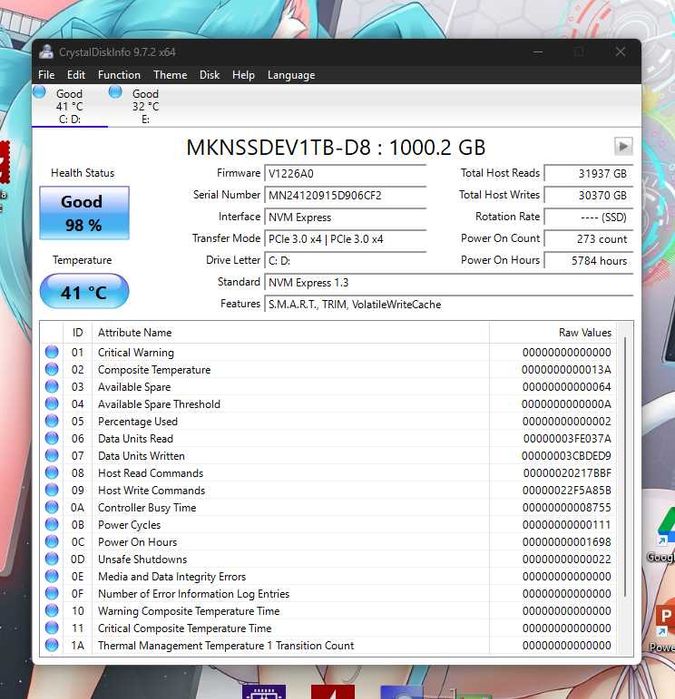This screenshot has width=675, height=699.
Task: Click status orb for Media and Data Integrity Errors
Action: [52, 576]
